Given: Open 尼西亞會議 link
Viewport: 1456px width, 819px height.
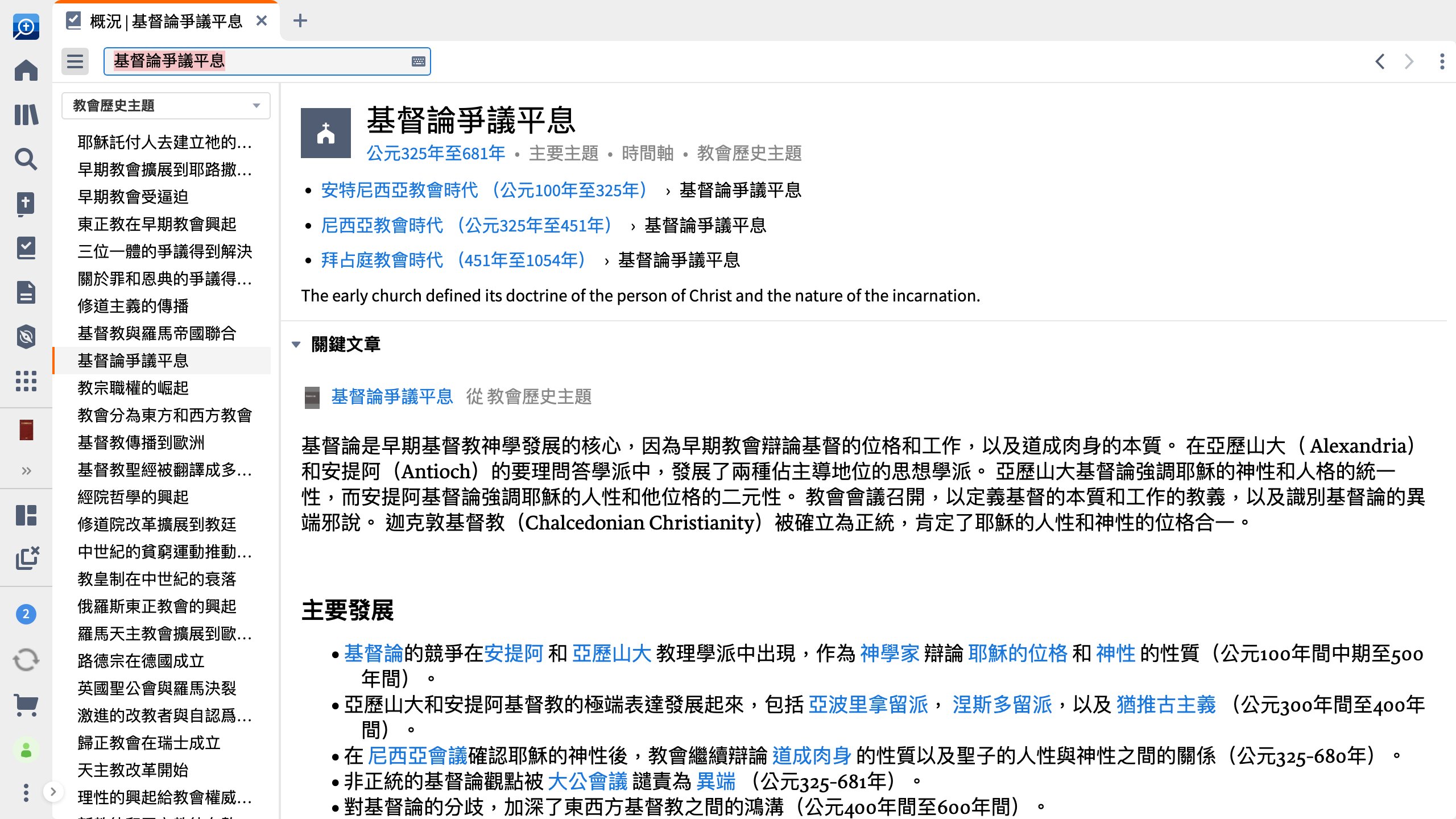Looking at the screenshot, I should (x=417, y=756).
